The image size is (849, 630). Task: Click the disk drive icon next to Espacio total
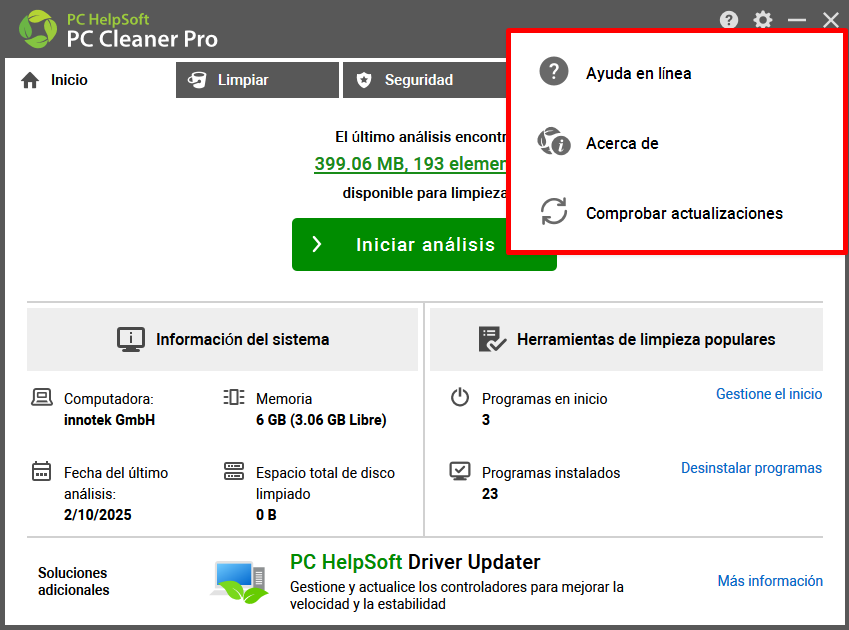(234, 471)
